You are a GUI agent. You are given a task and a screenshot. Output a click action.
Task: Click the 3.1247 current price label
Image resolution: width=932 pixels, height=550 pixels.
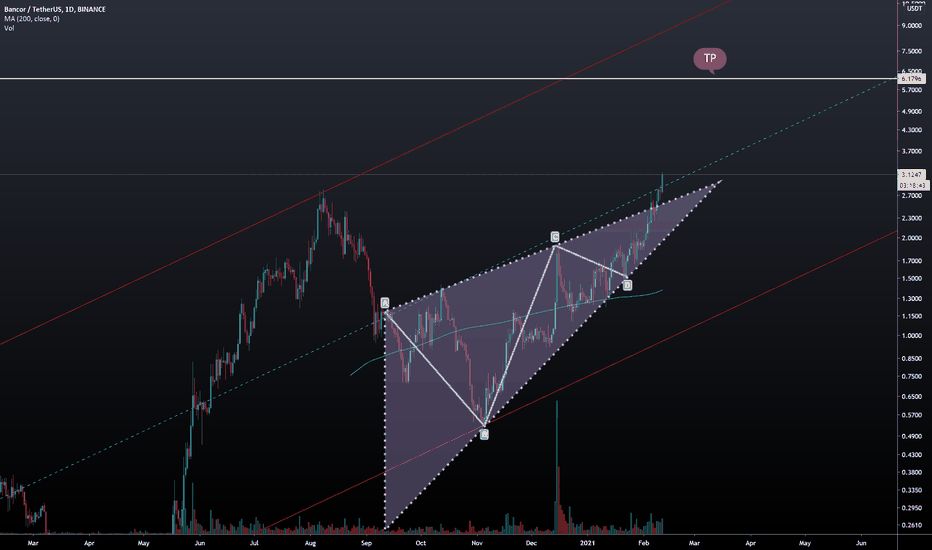[911, 174]
